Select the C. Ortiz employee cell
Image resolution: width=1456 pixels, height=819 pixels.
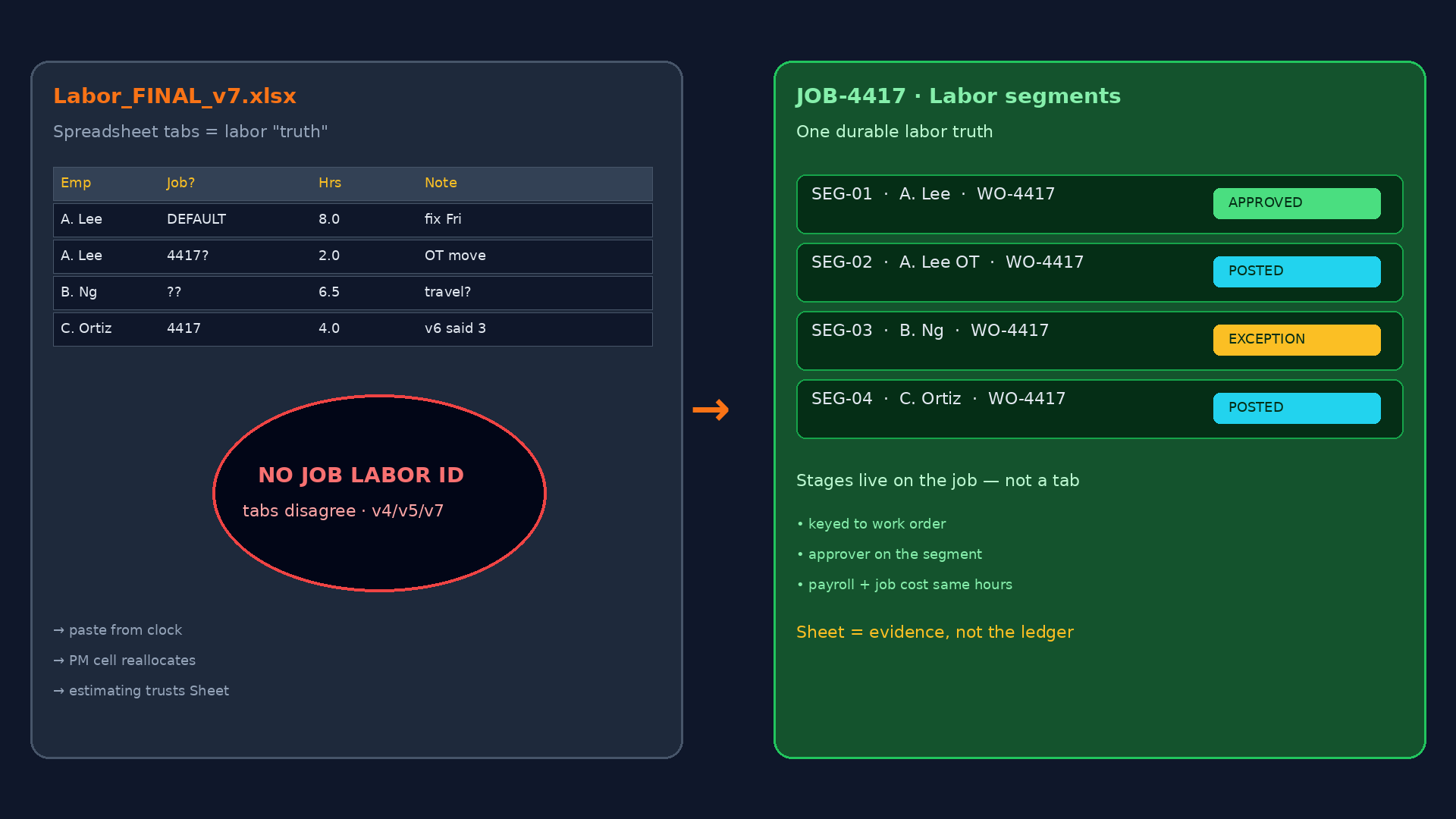(x=86, y=328)
